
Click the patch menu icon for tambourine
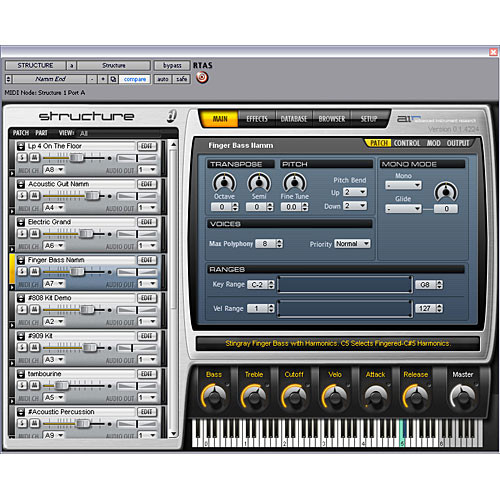tap(21, 374)
